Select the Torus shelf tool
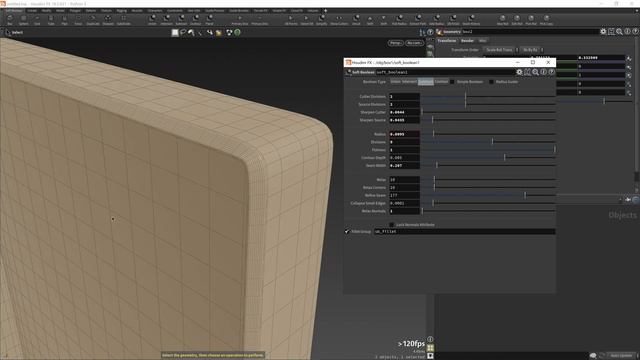Viewport: 640px width, 360px height. click(78, 20)
